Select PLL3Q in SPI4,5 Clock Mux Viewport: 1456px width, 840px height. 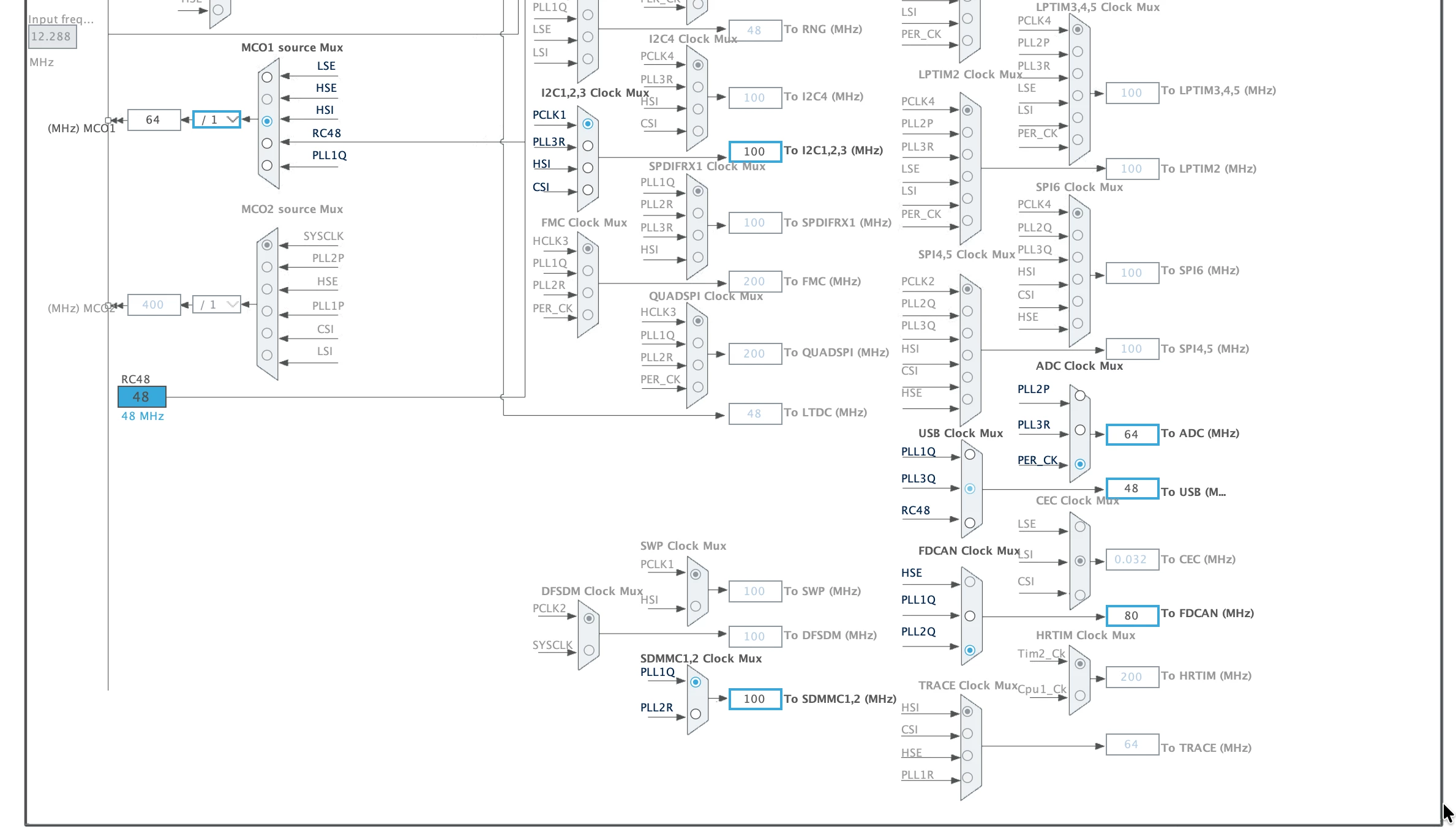click(967, 333)
